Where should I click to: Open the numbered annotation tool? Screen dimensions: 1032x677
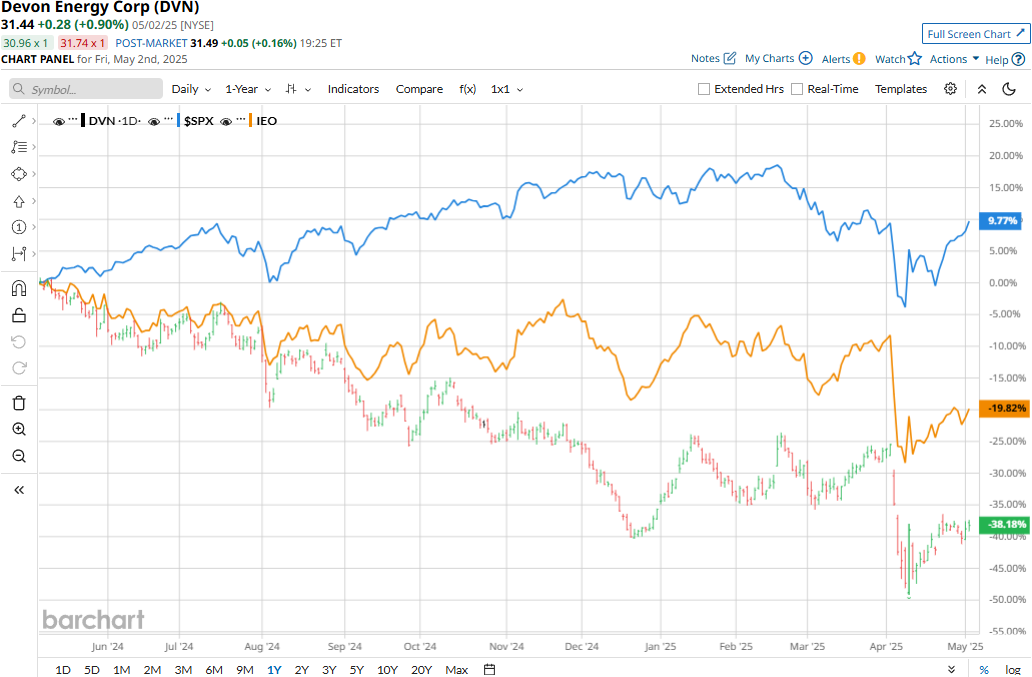18,227
